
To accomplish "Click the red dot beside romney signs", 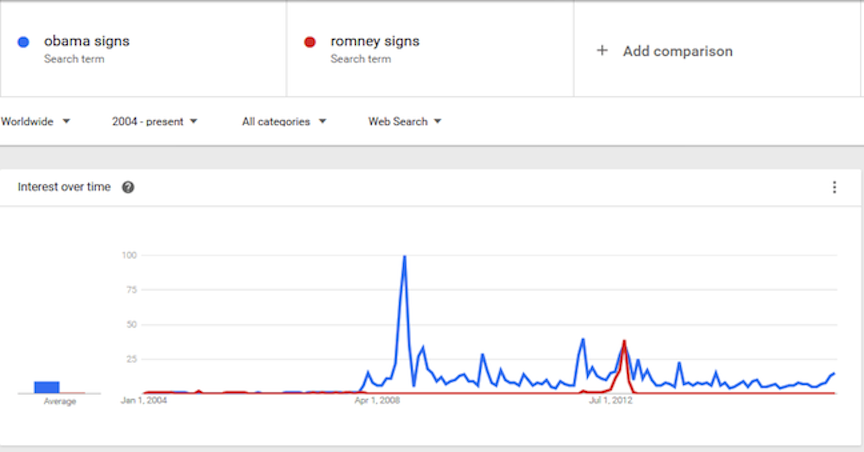I will [x=310, y=42].
